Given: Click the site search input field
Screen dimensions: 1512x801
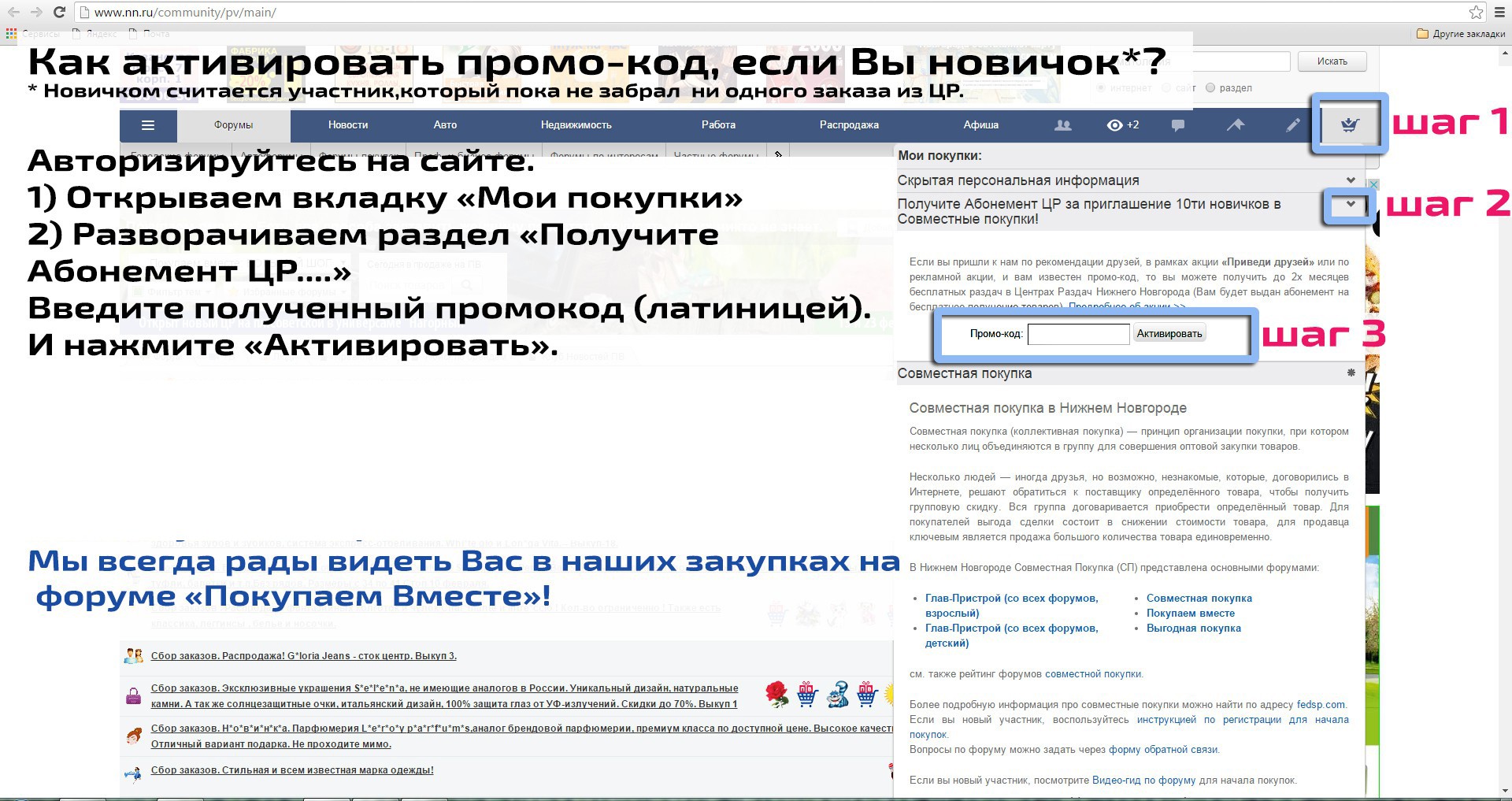Looking at the screenshot, I should (x=1193, y=61).
